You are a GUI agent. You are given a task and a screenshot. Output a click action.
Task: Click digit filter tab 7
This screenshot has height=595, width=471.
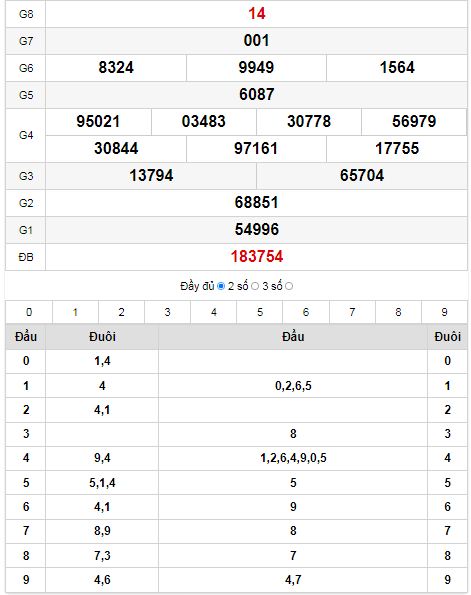click(x=352, y=312)
